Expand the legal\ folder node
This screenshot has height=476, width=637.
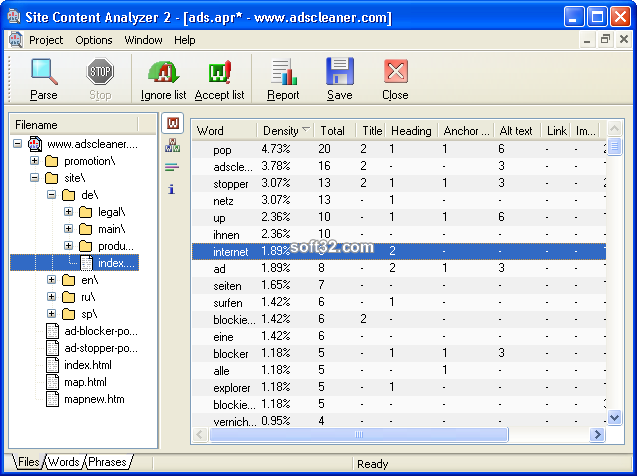(x=68, y=212)
